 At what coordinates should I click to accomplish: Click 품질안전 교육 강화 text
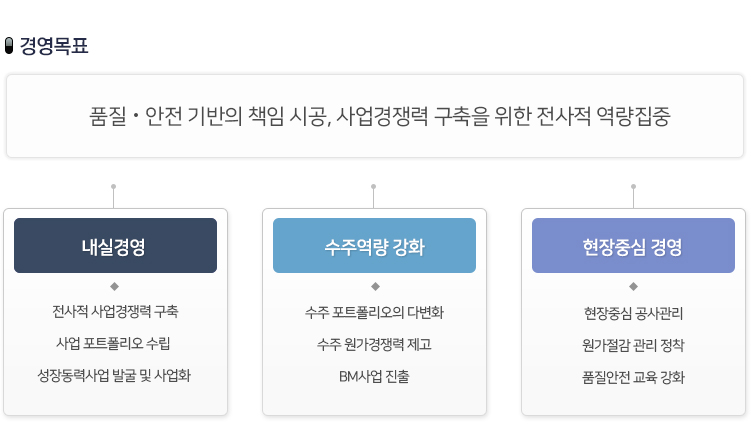coord(633,377)
